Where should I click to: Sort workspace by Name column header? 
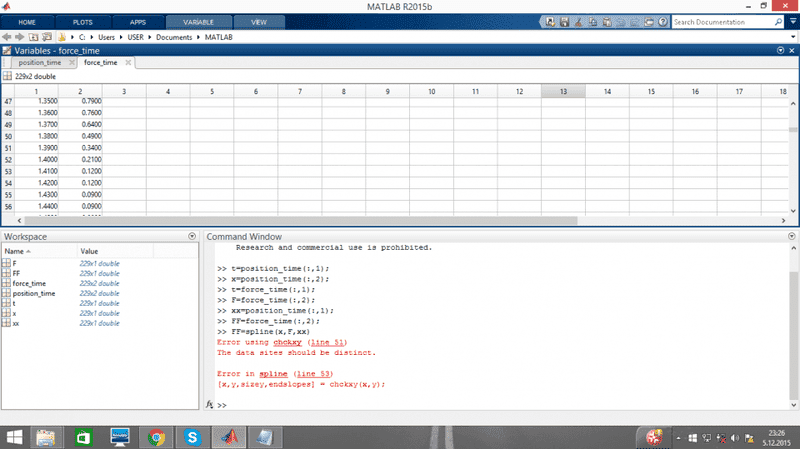(39, 251)
